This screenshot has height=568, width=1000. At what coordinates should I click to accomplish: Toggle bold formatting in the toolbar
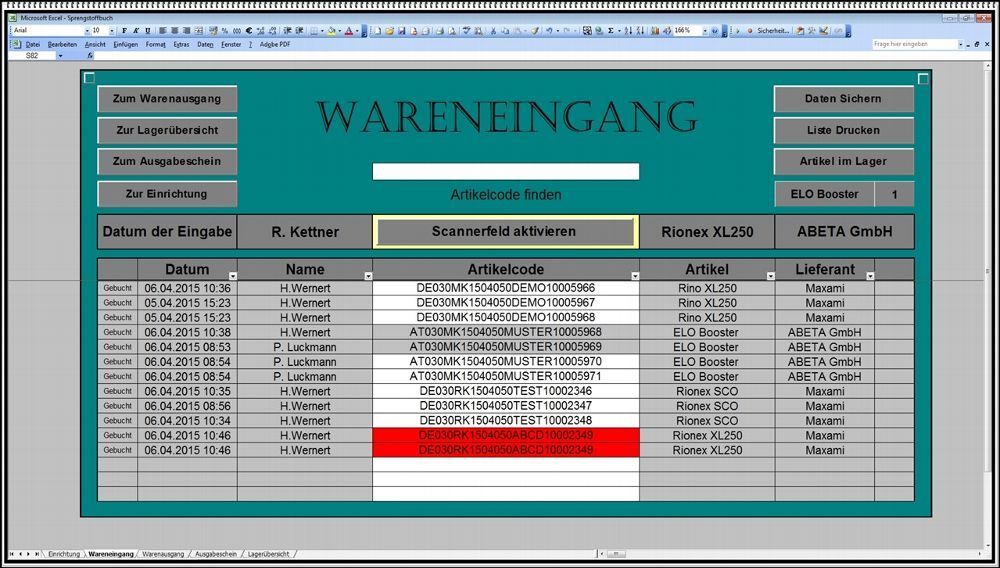coord(124,31)
